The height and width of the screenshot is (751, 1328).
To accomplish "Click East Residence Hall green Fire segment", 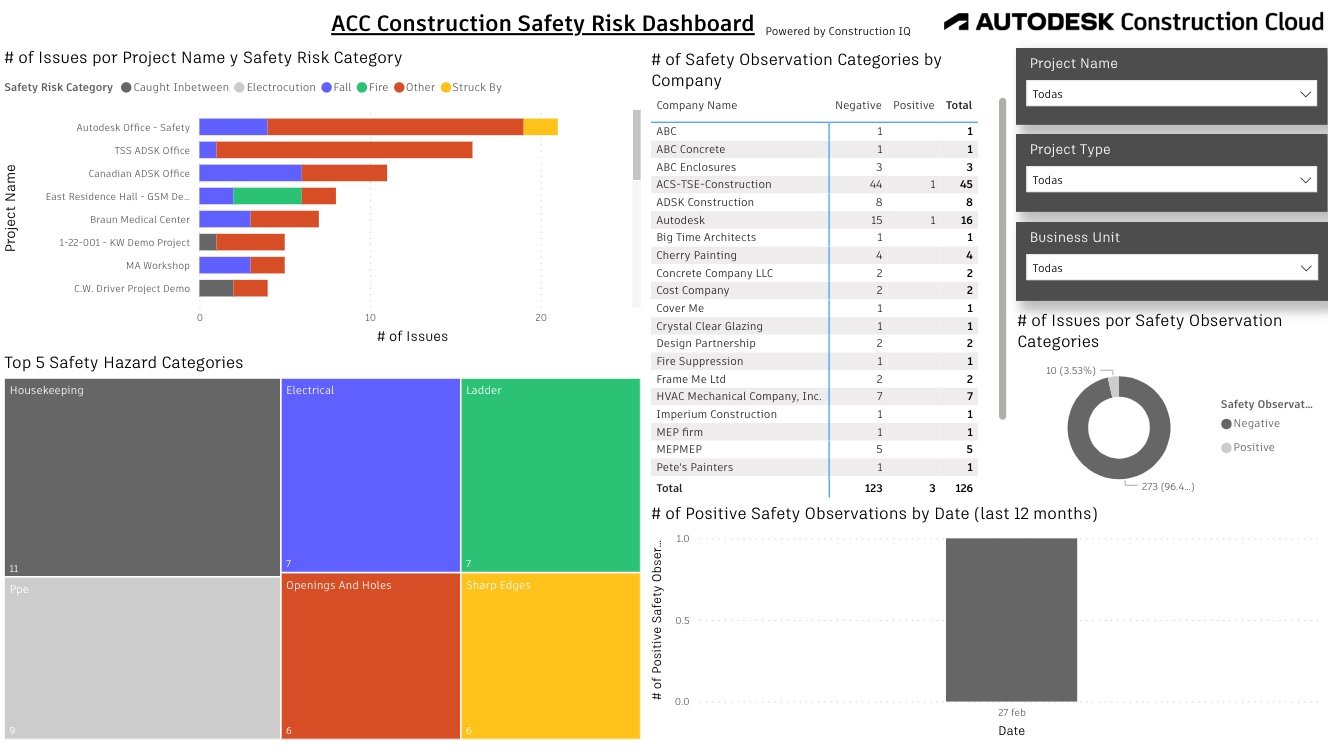I will pos(268,196).
